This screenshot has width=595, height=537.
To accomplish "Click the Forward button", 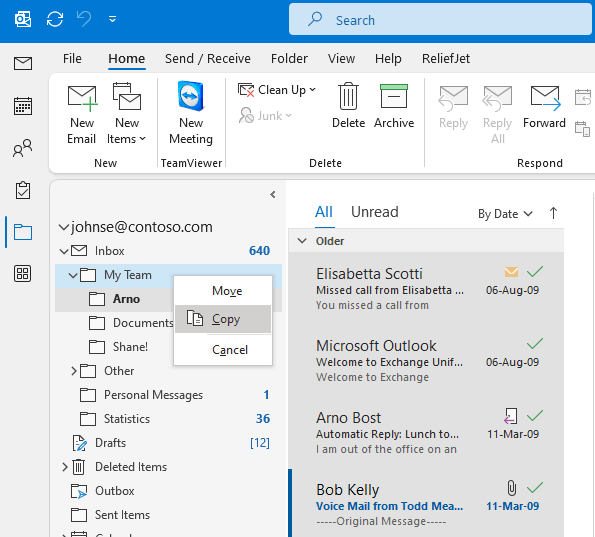I will [x=545, y=107].
